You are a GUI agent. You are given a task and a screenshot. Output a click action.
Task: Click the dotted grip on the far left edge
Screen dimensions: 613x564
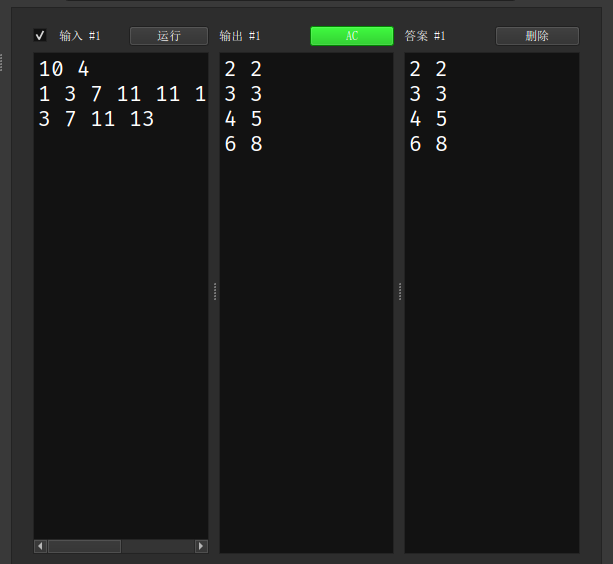2,62
